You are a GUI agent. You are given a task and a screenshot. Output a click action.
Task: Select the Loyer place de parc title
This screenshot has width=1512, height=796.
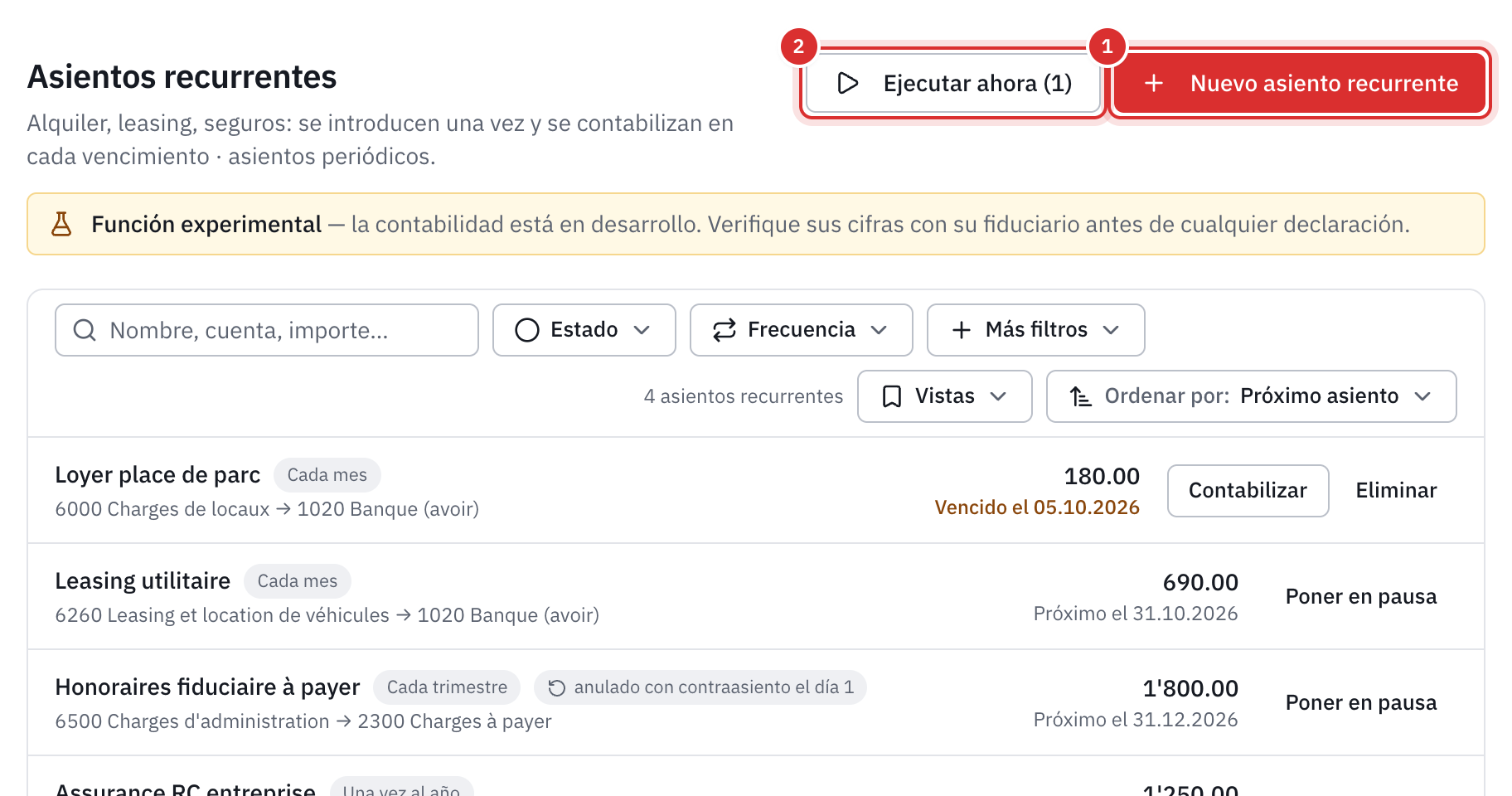pos(157,475)
